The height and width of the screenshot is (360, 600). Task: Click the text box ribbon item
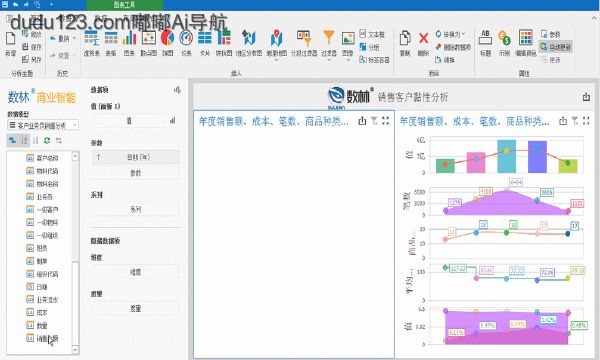372,34
